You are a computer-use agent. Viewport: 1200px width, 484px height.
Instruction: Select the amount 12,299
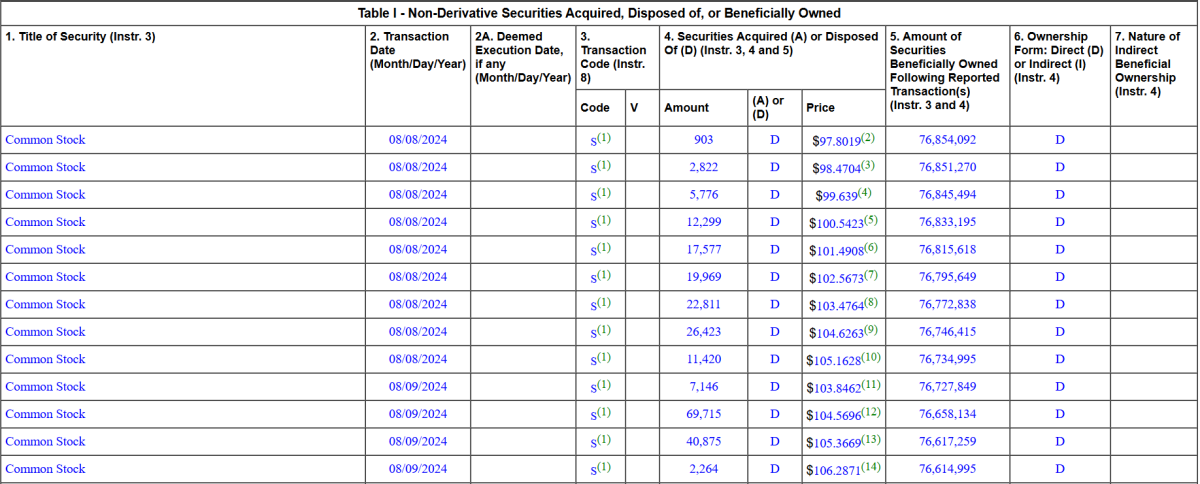pyautogui.click(x=703, y=222)
